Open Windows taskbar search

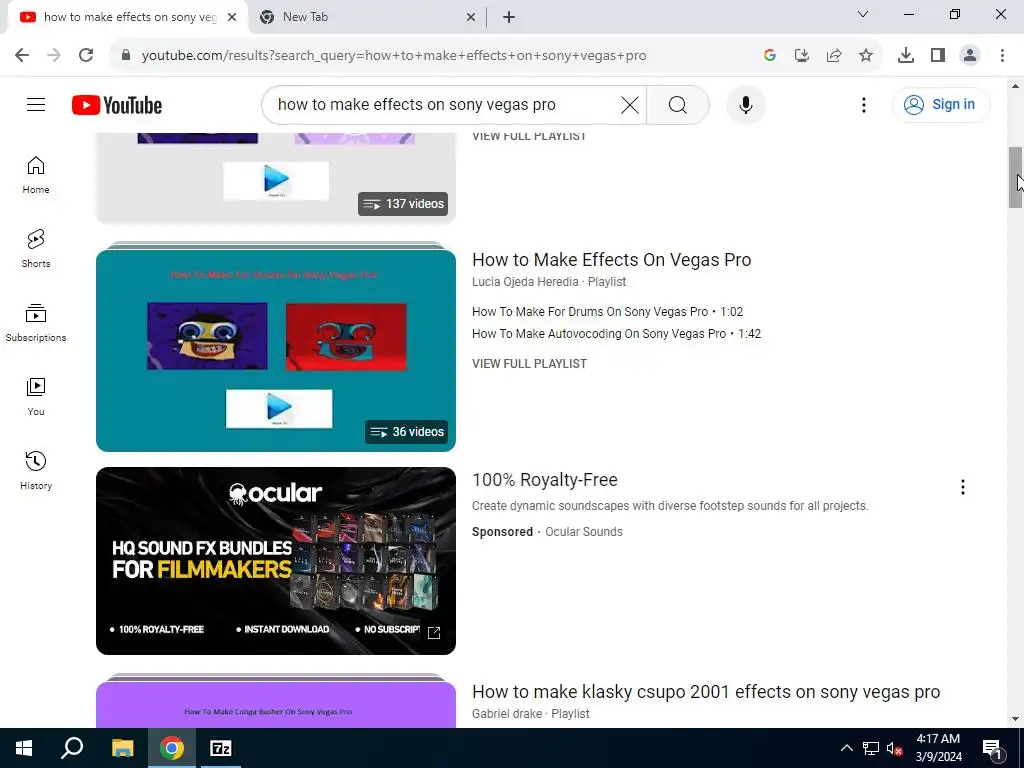72,748
